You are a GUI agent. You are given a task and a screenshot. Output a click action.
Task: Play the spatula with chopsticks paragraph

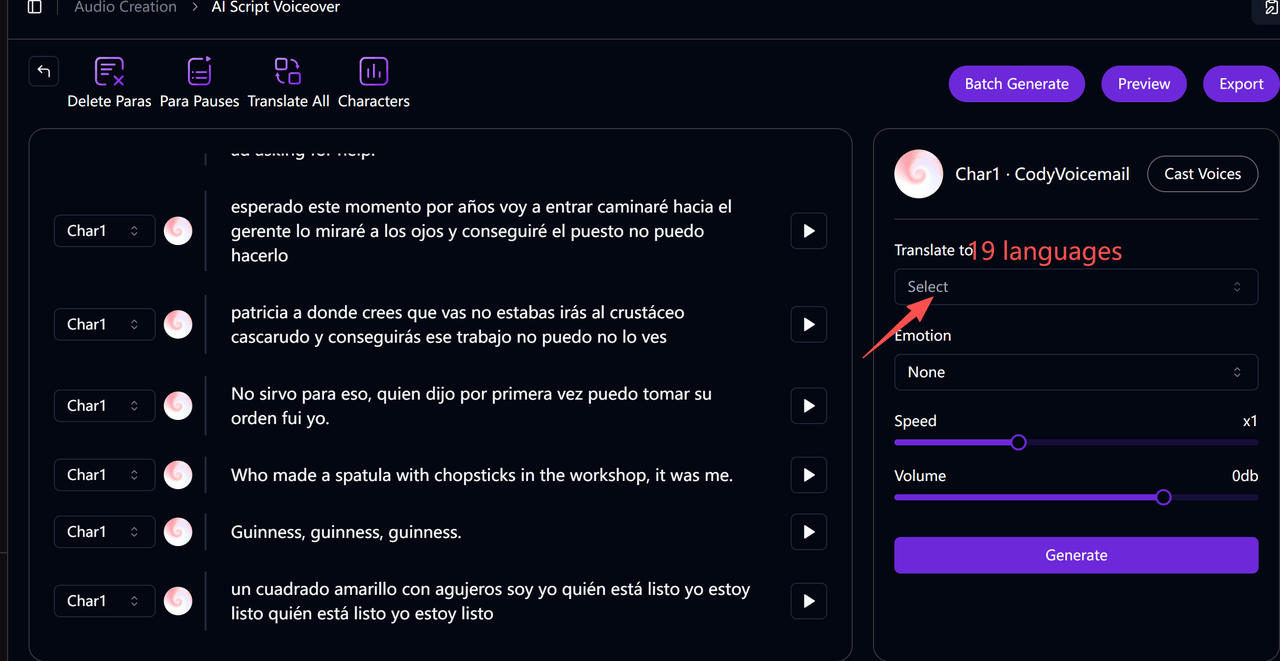(808, 475)
